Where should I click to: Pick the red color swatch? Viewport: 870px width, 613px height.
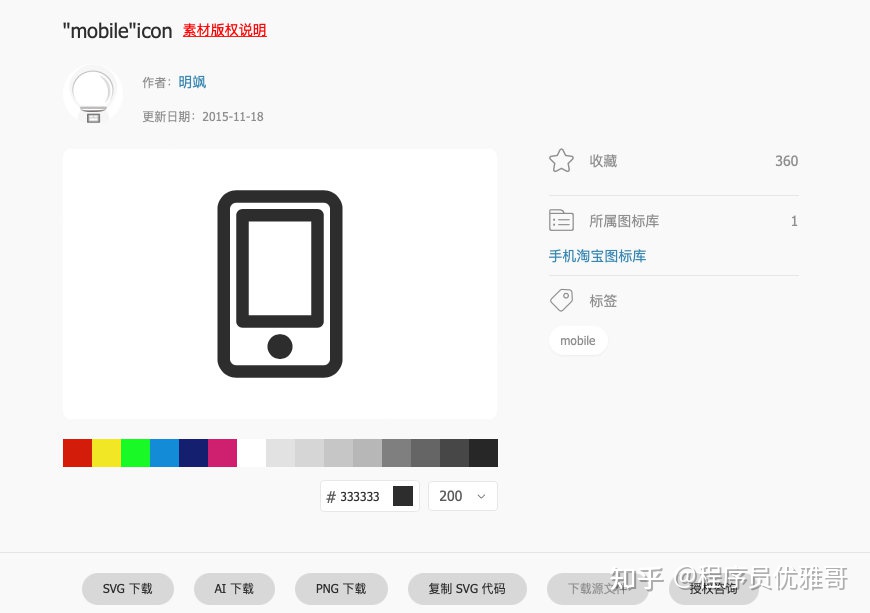coord(77,453)
